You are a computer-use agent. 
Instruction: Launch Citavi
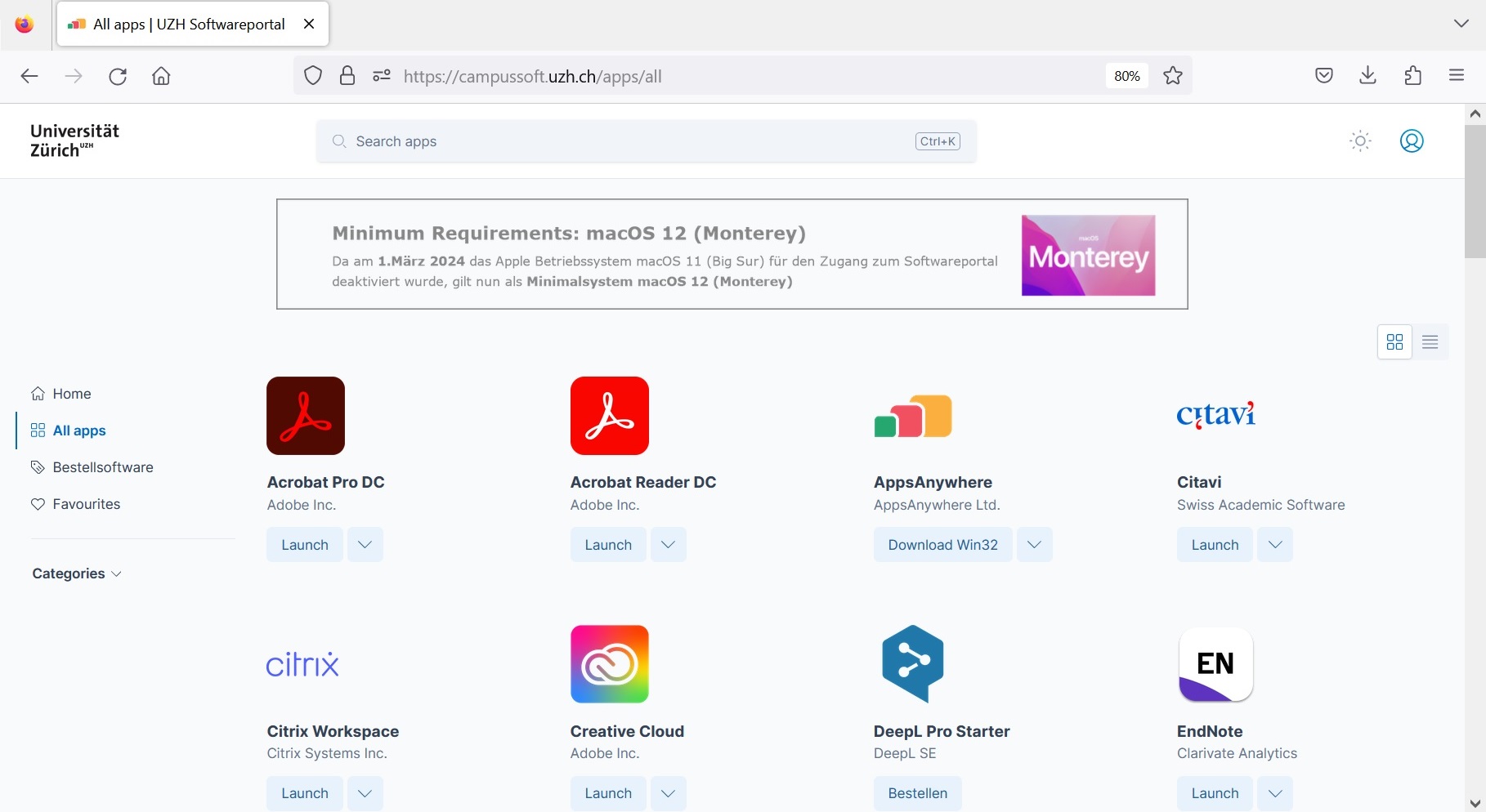click(x=1215, y=545)
